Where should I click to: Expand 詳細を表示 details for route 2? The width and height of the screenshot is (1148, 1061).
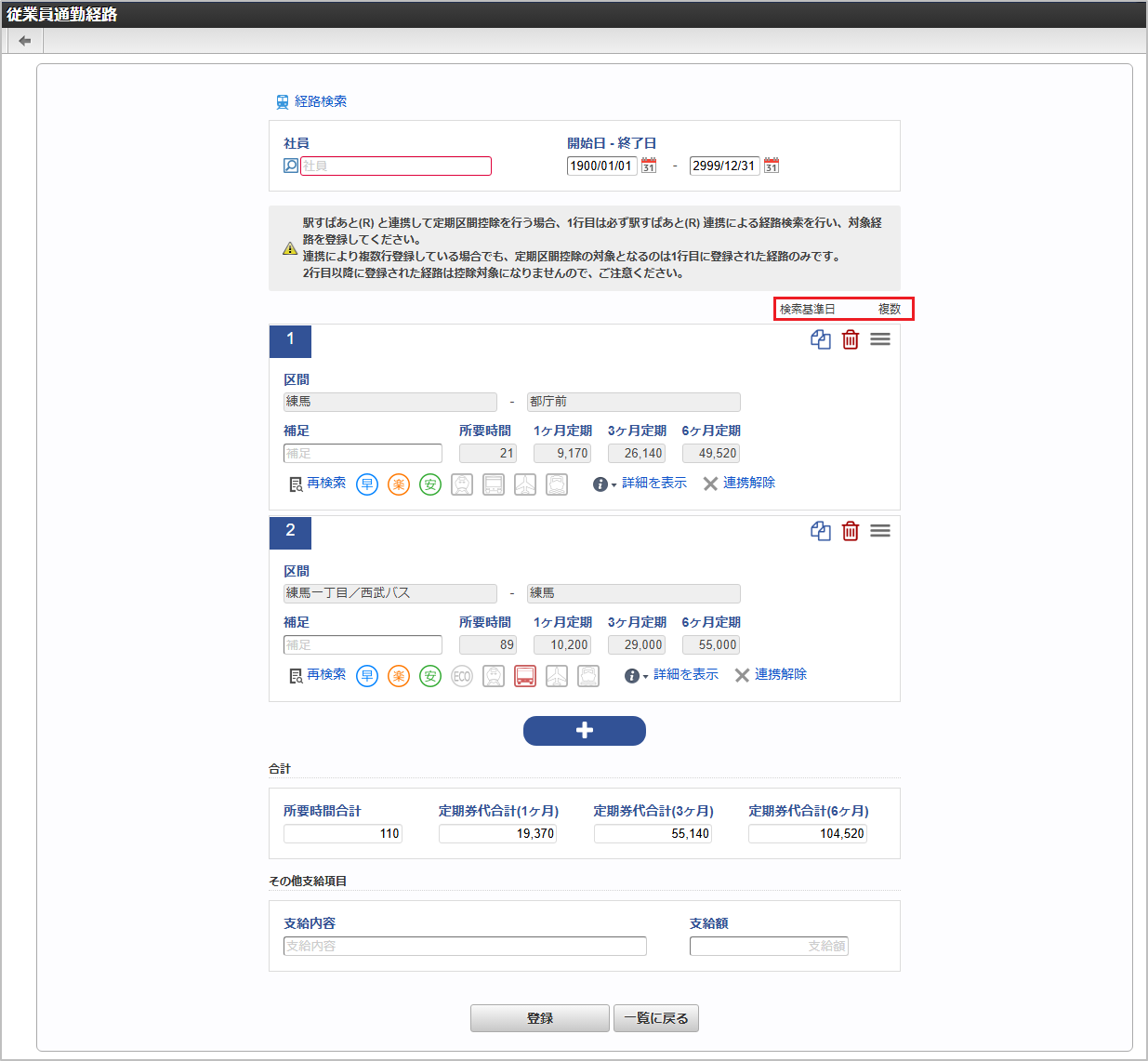tap(686, 675)
